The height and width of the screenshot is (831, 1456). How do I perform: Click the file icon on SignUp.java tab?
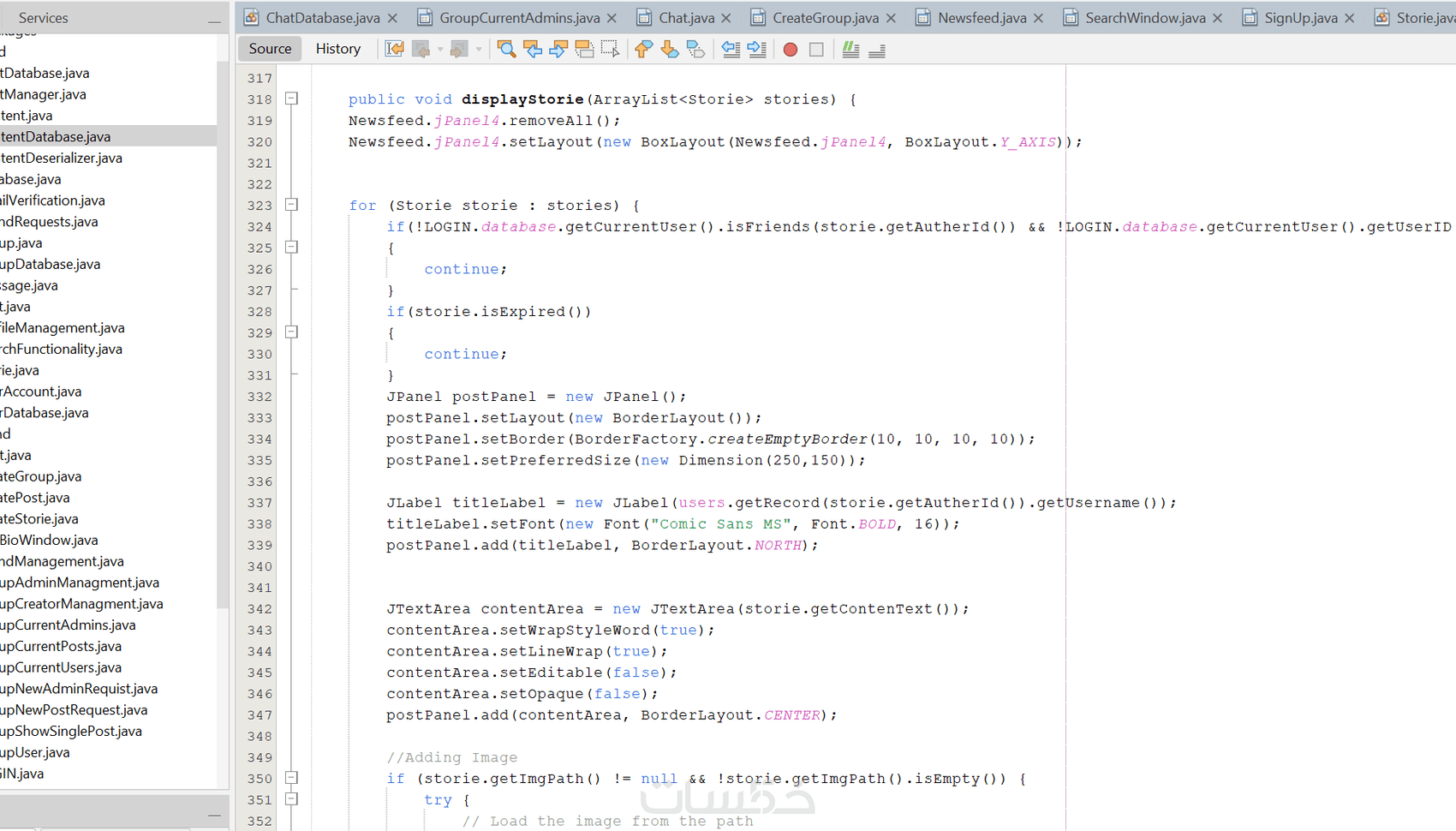pyautogui.click(x=1250, y=17)
